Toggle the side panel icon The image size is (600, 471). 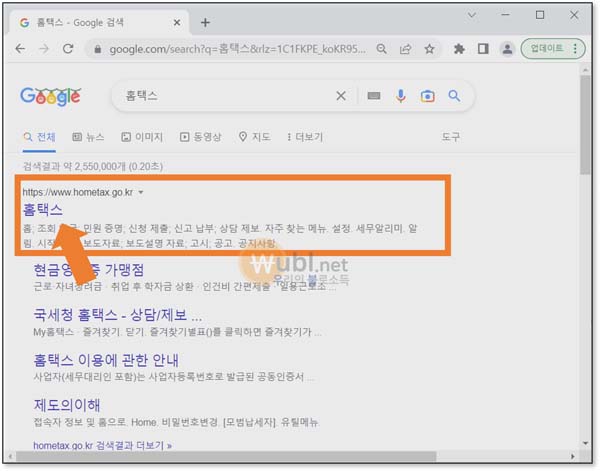483,49
